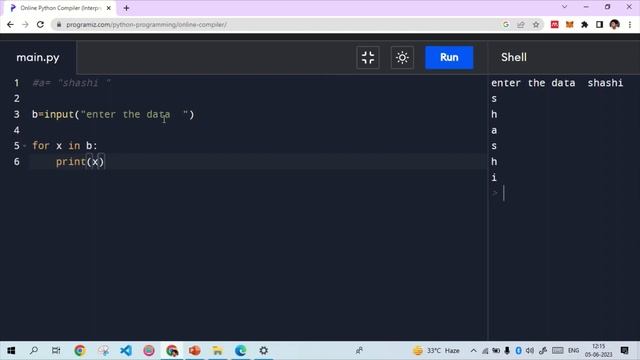The width and height of the screenshot is (640, 360).
Task: Open the weather widget showing 33°C Haze
Action: (x=436, y=350)
